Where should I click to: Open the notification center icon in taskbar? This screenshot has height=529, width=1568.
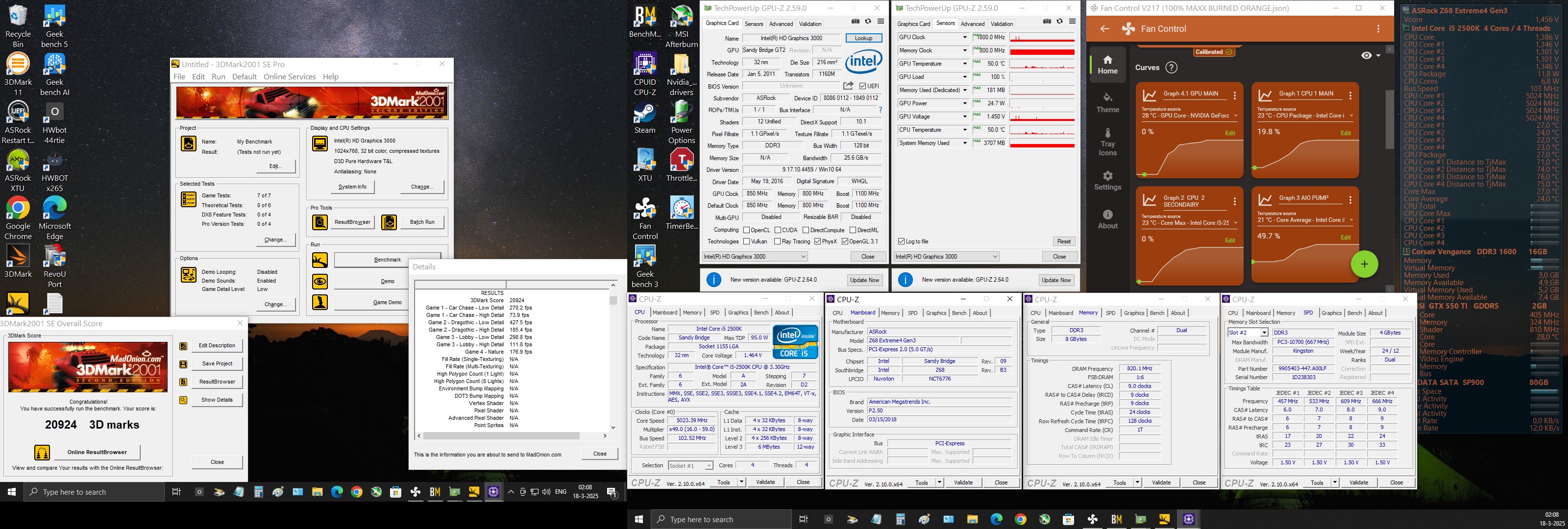pyautogui.click(x=612, y=492)
